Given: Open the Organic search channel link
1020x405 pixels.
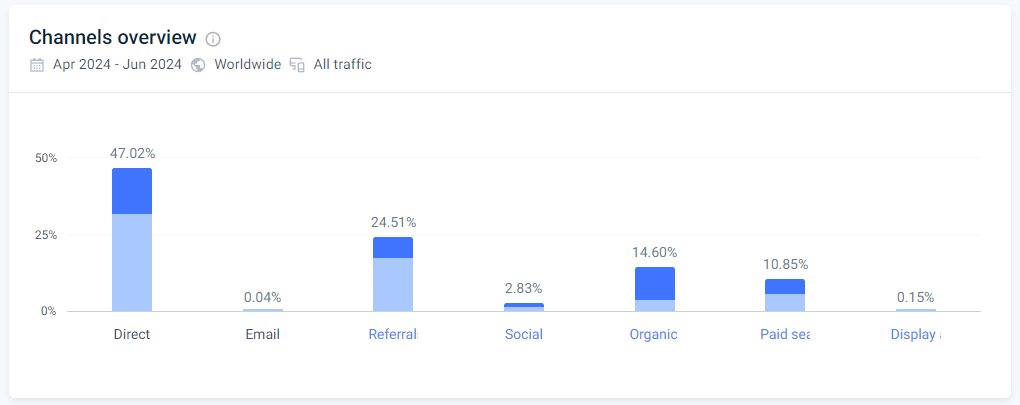Looking at the screenshot, I should [654, 334].
